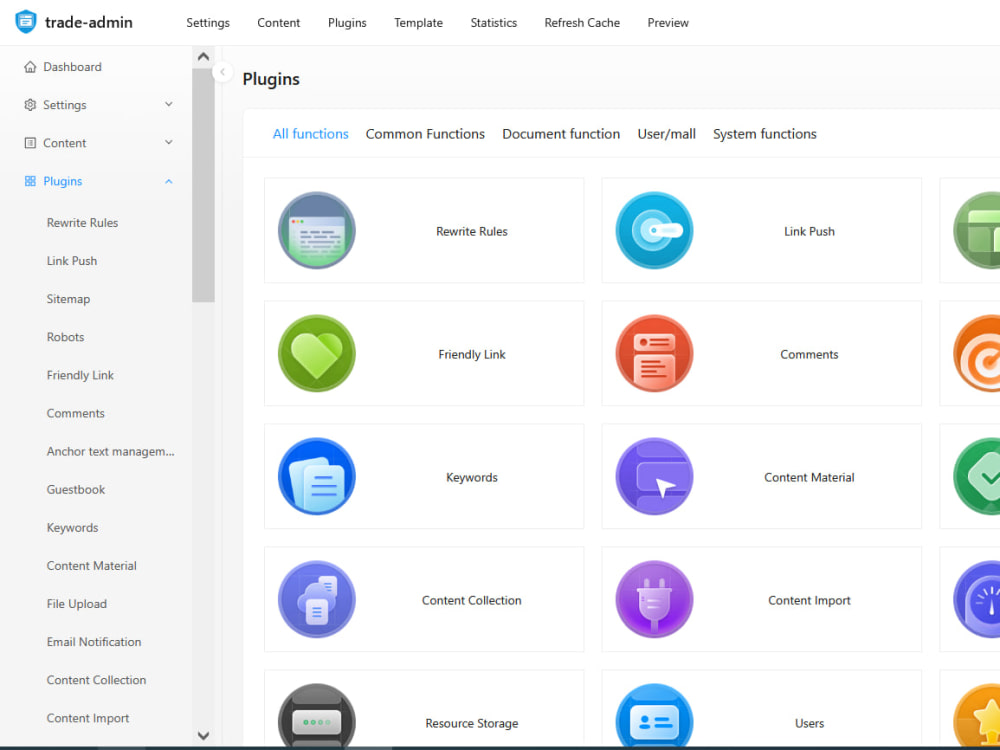Open the Content Collection cloud icon
The image size is (1000, 750).
click(317, 600)
